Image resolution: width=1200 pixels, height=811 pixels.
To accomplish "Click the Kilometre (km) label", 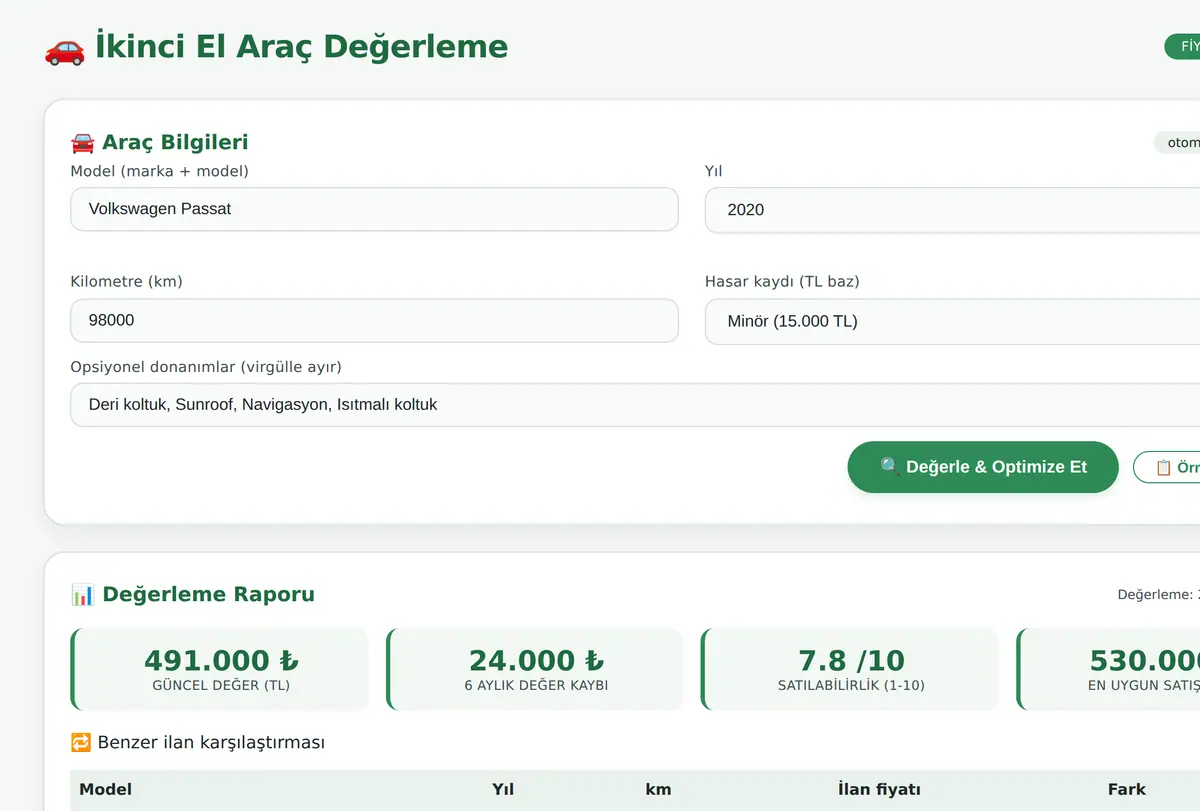I will point(126,281).
